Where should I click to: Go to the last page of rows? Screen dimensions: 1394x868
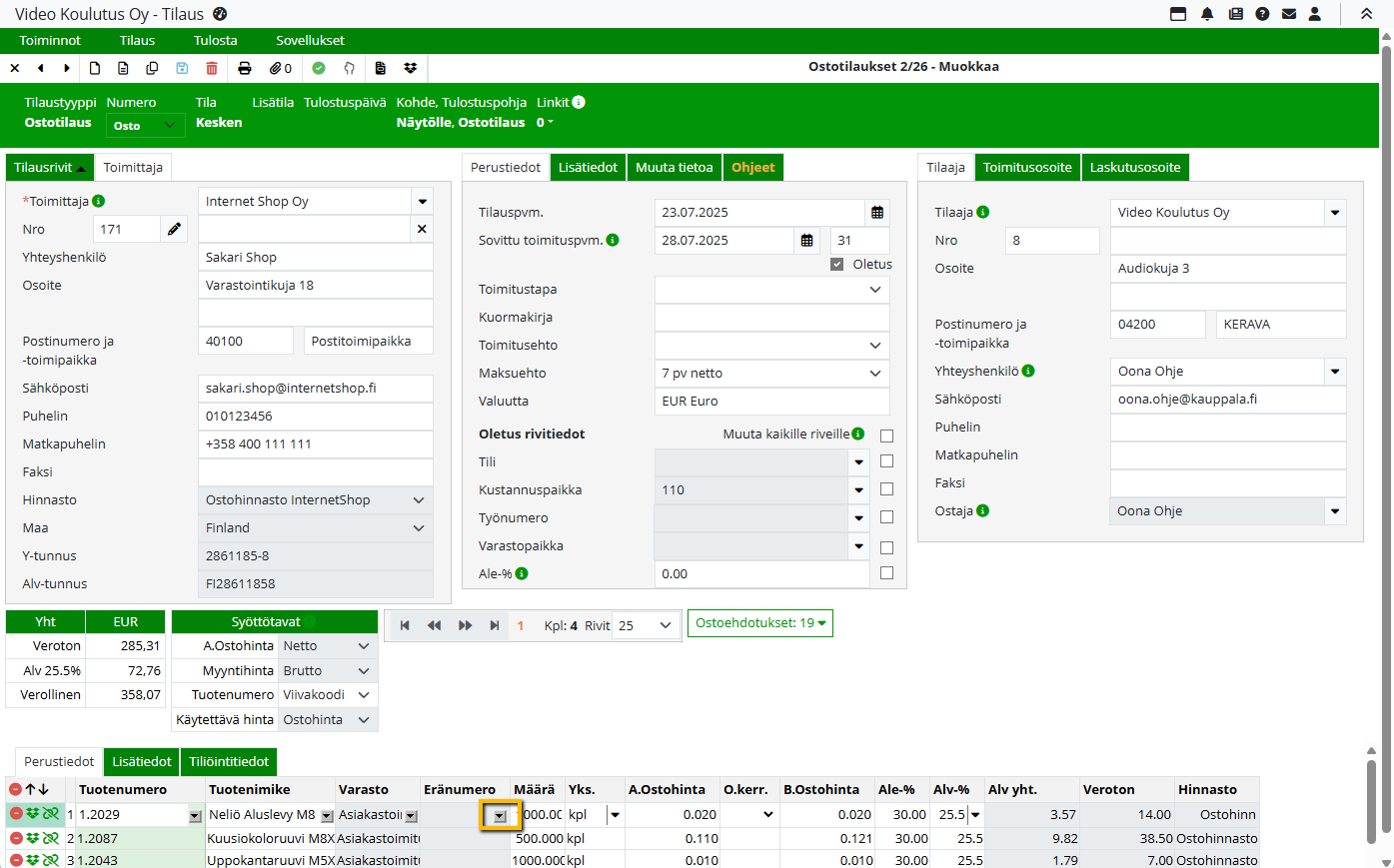coord(494,625)
